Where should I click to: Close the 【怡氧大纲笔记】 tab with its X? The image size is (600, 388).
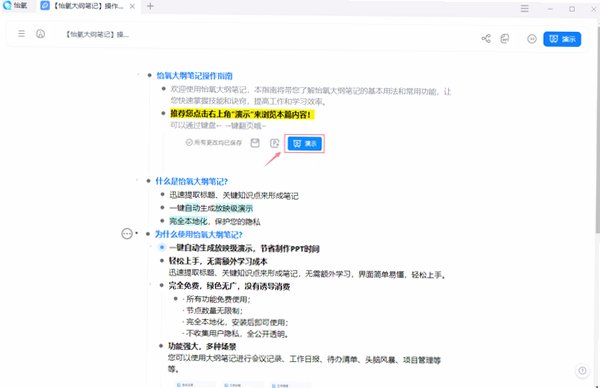(132, 6)
